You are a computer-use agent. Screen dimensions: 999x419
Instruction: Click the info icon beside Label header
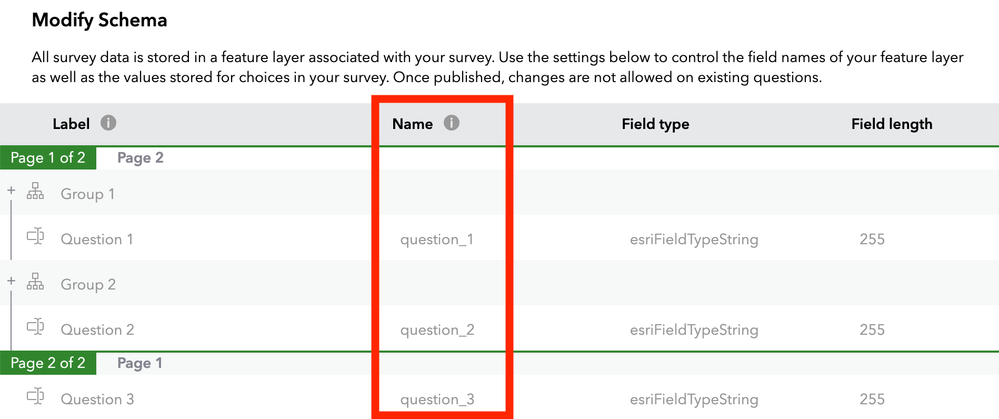pyautogui.click(x=109, y=124)
